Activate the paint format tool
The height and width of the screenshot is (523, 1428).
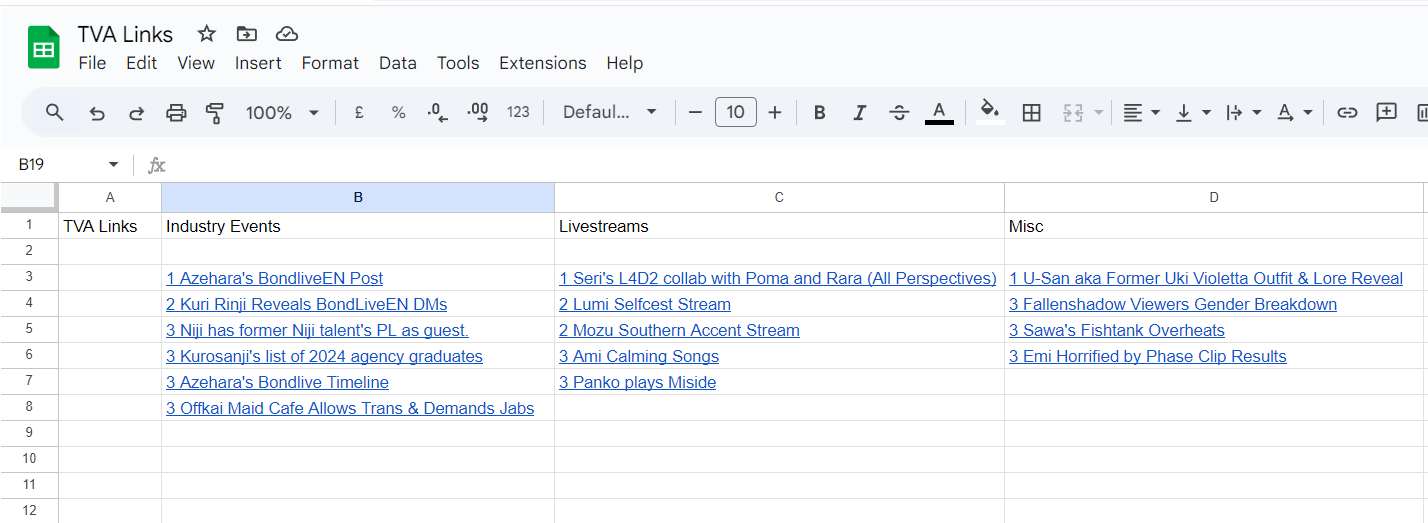coord(214,113)
